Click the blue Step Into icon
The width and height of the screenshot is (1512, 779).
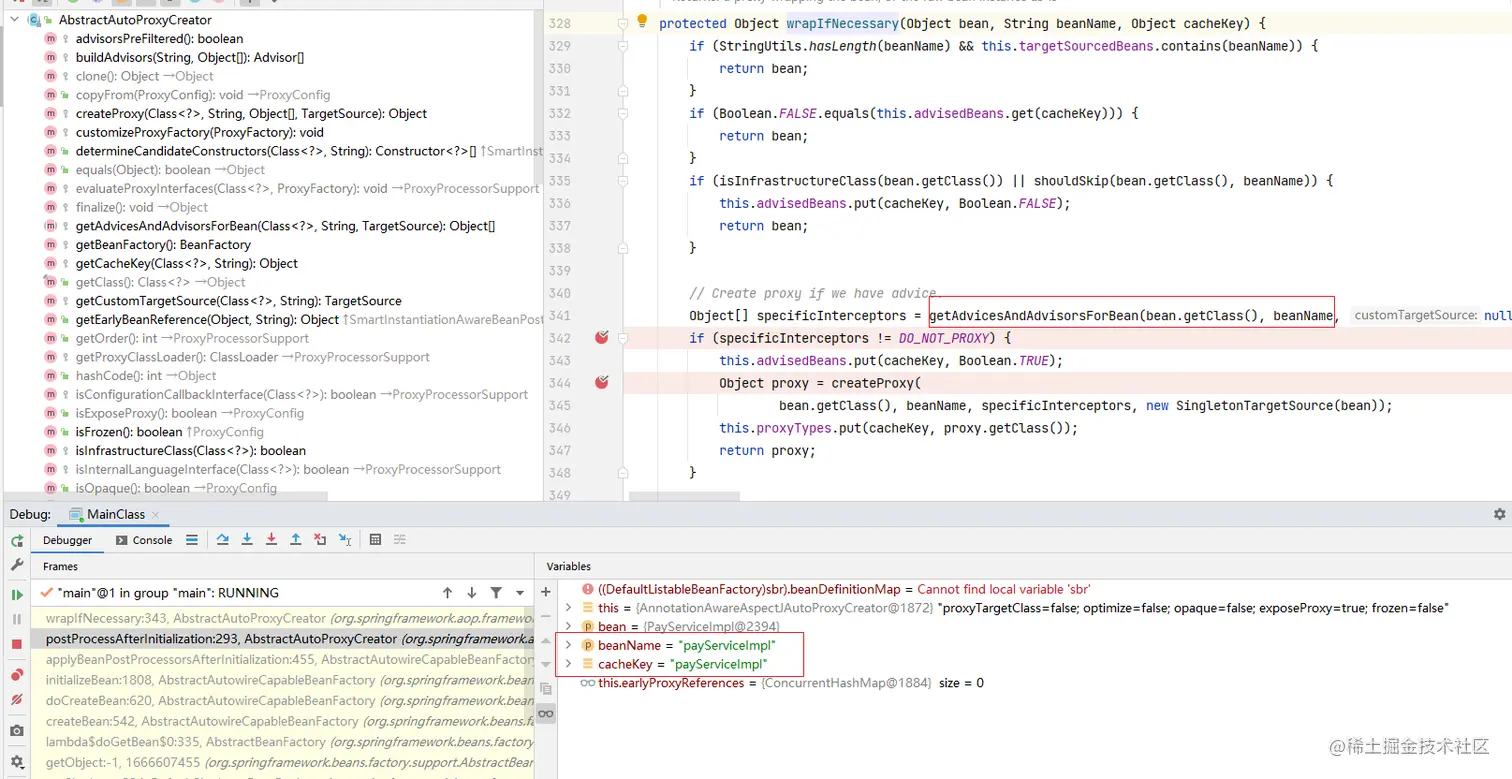[x=247, y=540]
